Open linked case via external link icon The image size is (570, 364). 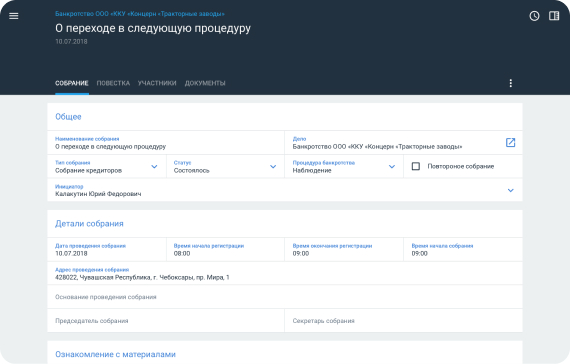[510, 143]
